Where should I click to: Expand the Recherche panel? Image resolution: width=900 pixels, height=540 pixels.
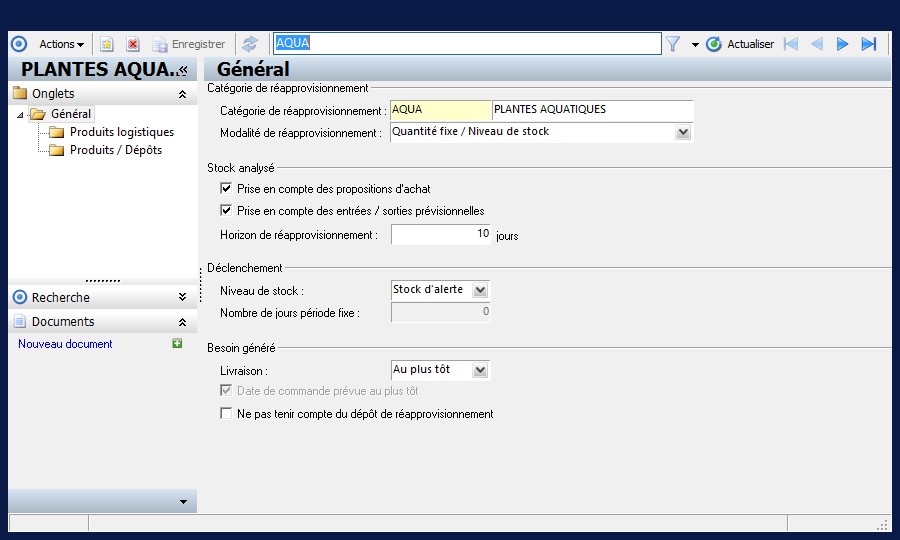182,297
